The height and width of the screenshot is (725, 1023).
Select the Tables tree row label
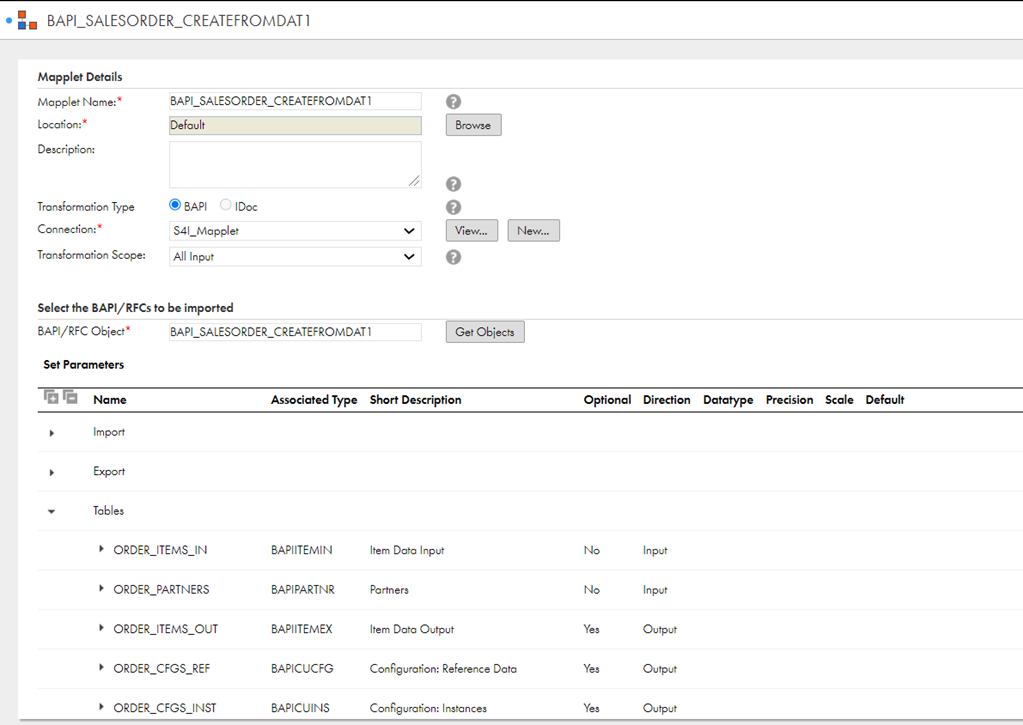[108, 511]
